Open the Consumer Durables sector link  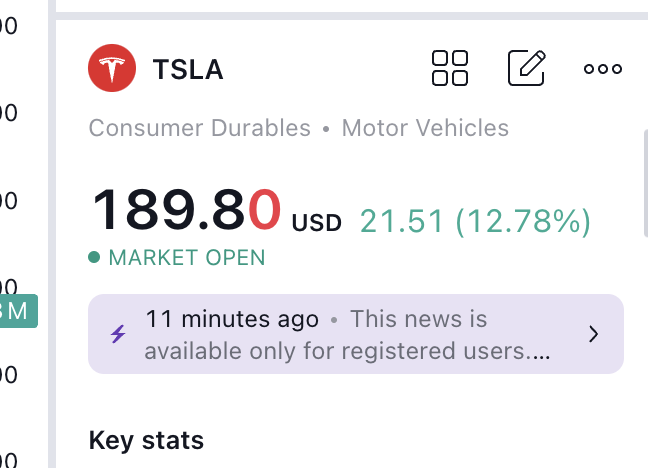200,128
